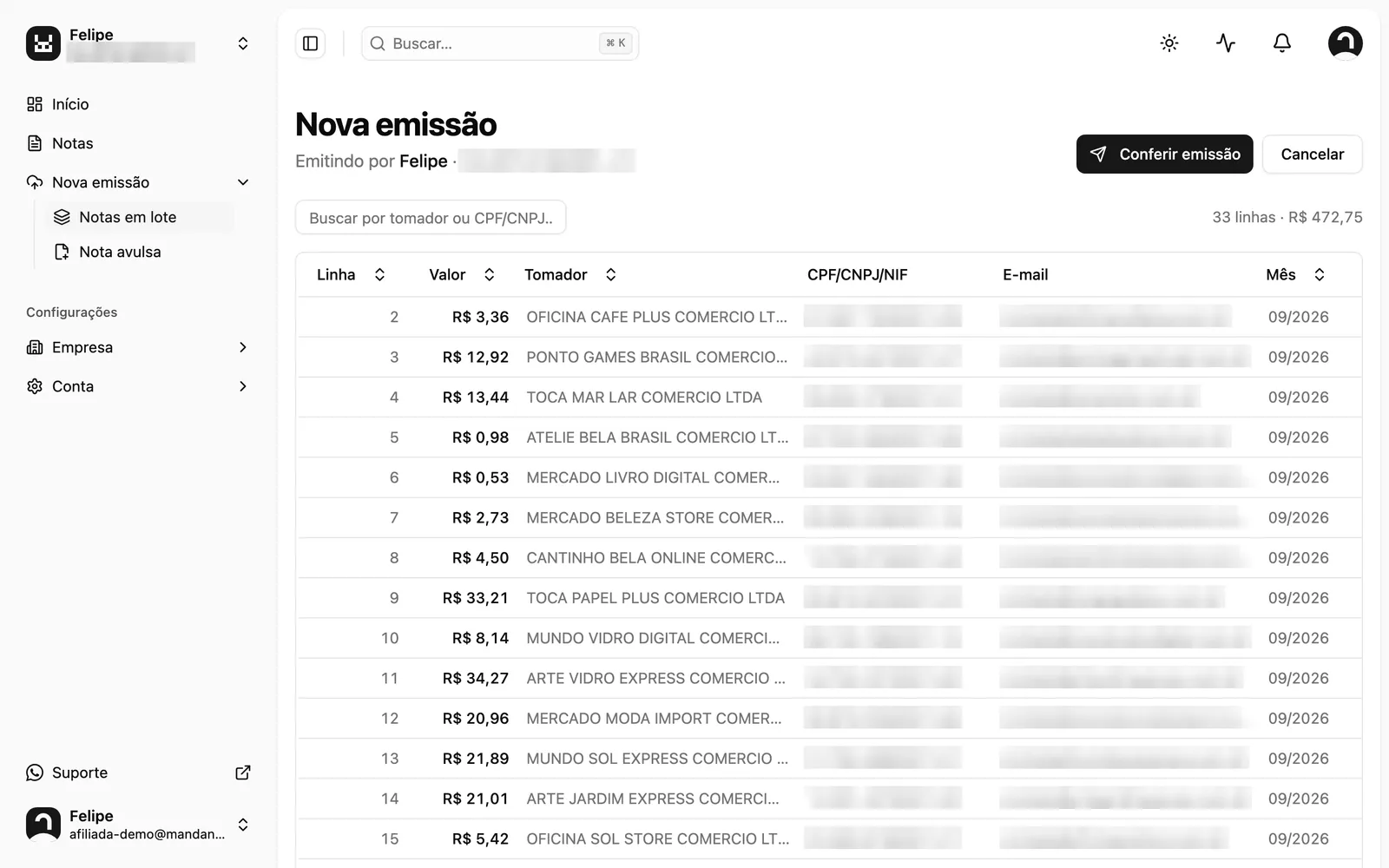
Task: Switch theme with the sun icon
Action: pyautogui.click(x=1169, y=43)
